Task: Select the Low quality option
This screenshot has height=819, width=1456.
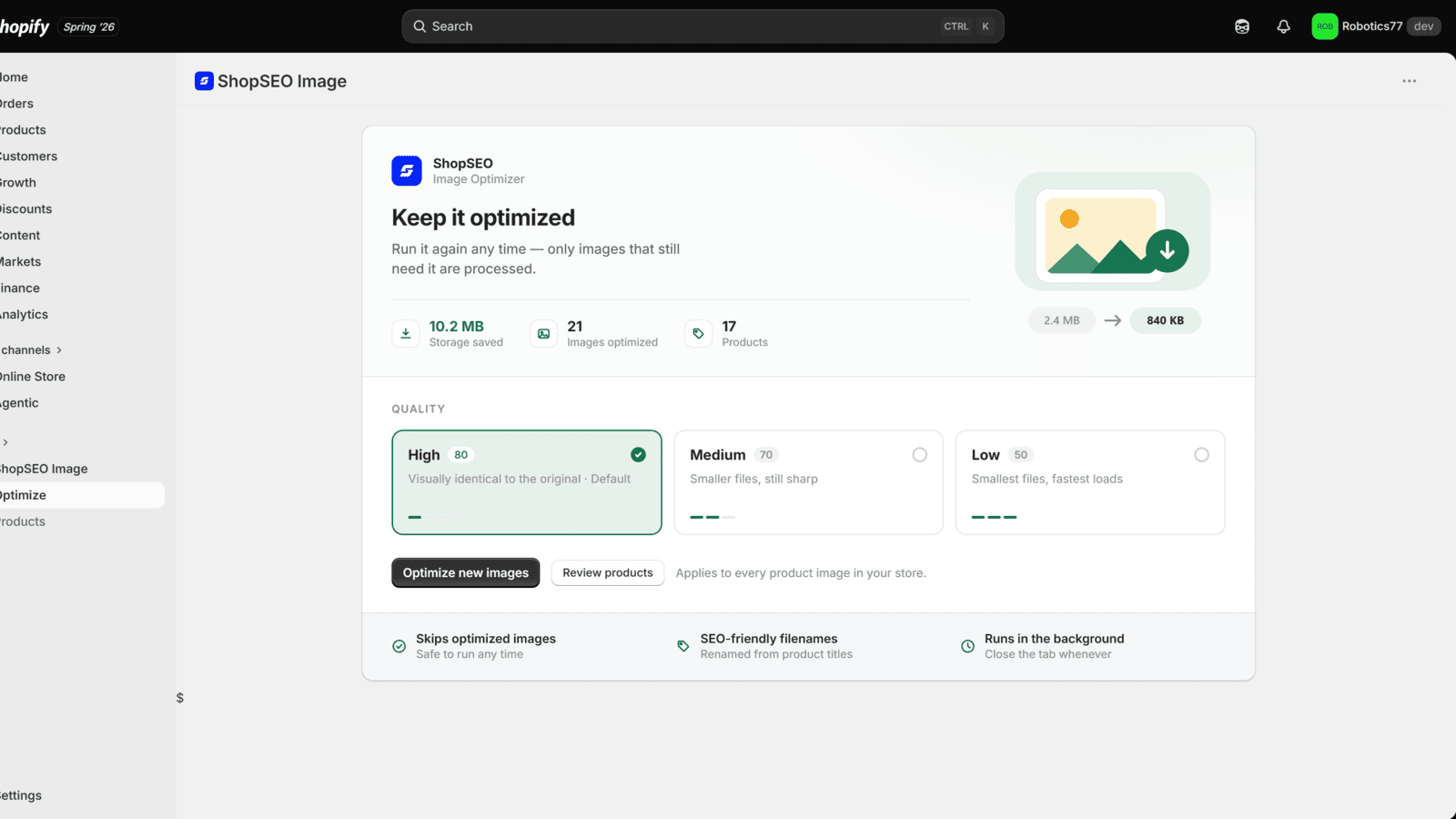Action: [1090, 482]
